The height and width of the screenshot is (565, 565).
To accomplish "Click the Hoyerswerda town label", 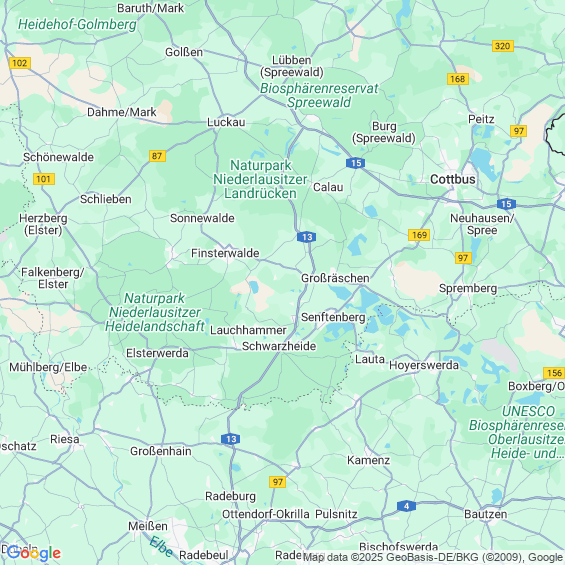I will coord(424,365).
